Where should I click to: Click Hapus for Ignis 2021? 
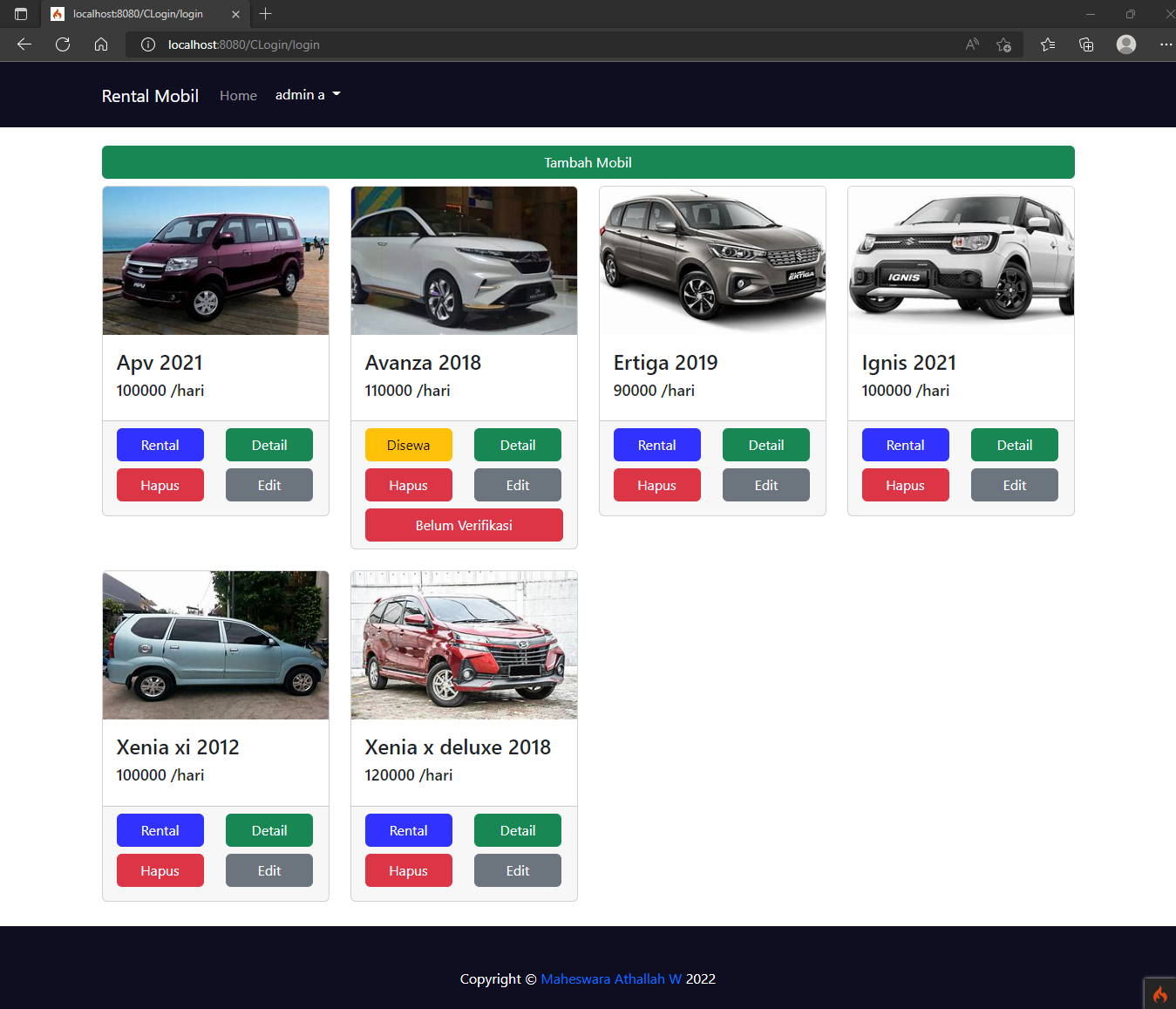pos(905,485)
